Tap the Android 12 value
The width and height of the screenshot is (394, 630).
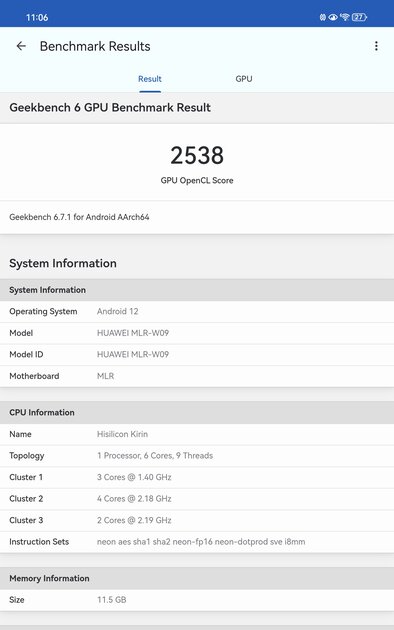(117, 311)
